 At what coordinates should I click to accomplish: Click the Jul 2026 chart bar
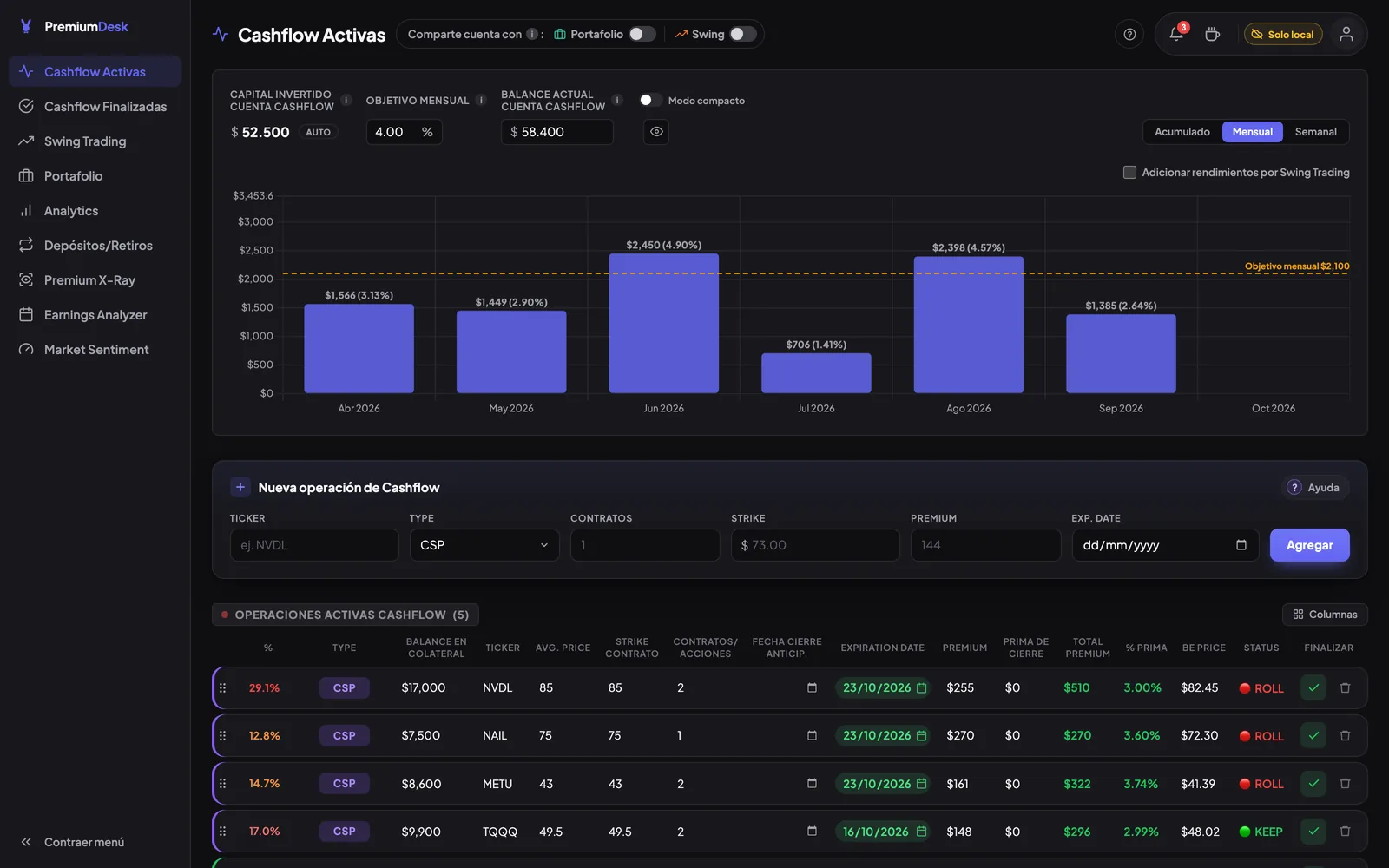coord(816,373)
